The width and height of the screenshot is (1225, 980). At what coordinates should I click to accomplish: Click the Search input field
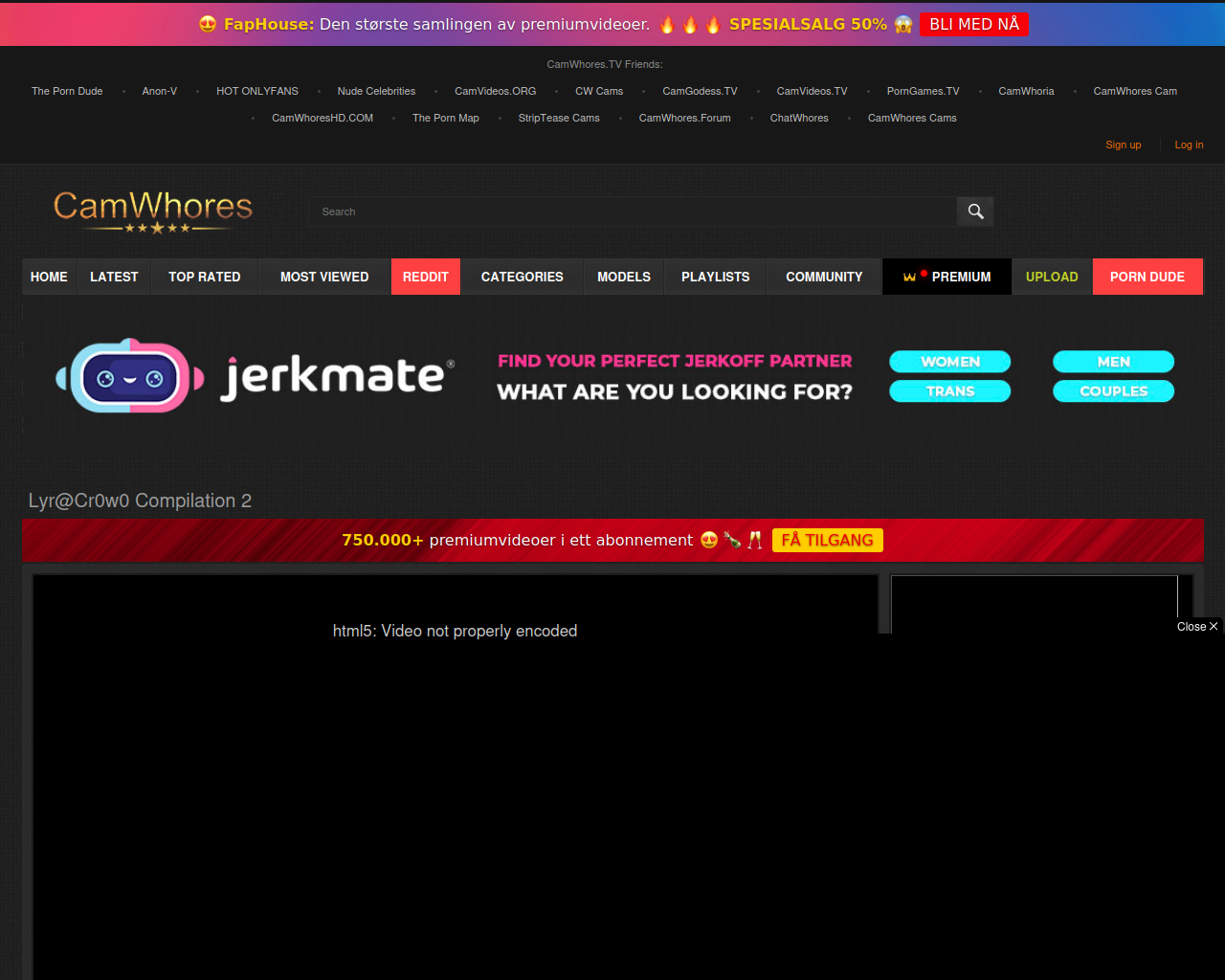(x=633, y=212)
